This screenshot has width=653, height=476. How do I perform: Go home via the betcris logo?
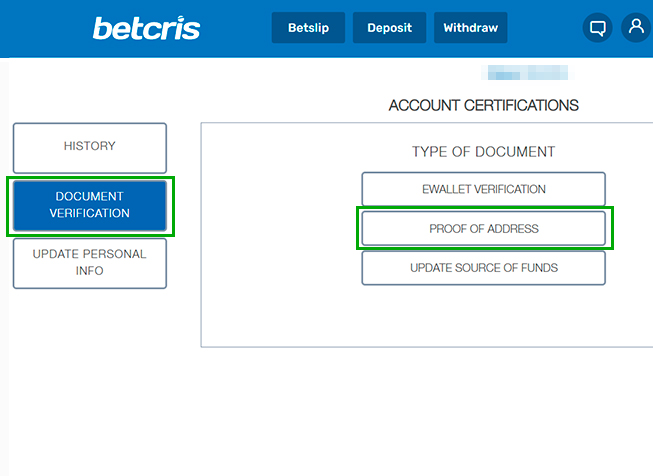146,28
